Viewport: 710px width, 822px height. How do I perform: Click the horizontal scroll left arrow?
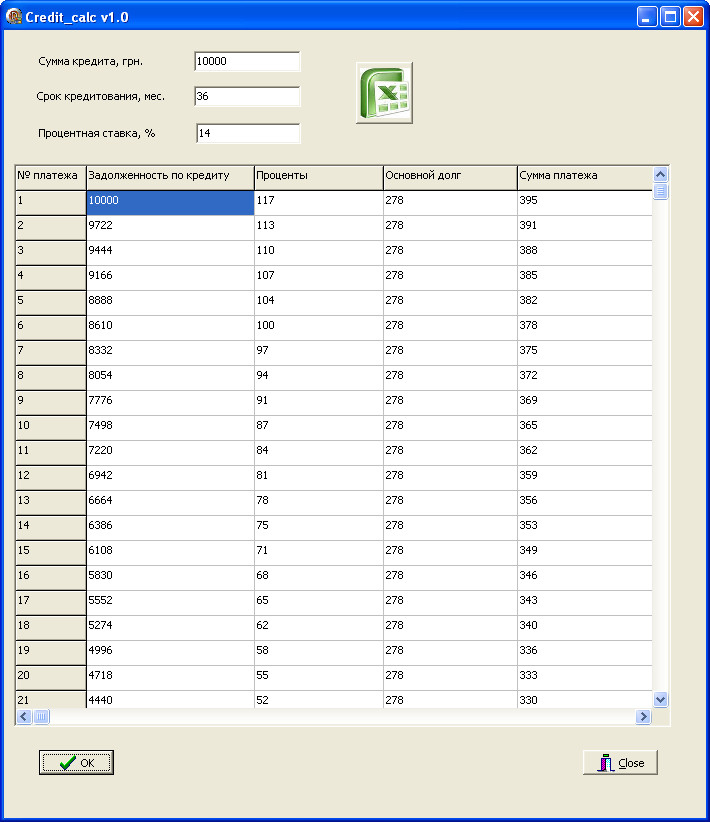point(24,717)
